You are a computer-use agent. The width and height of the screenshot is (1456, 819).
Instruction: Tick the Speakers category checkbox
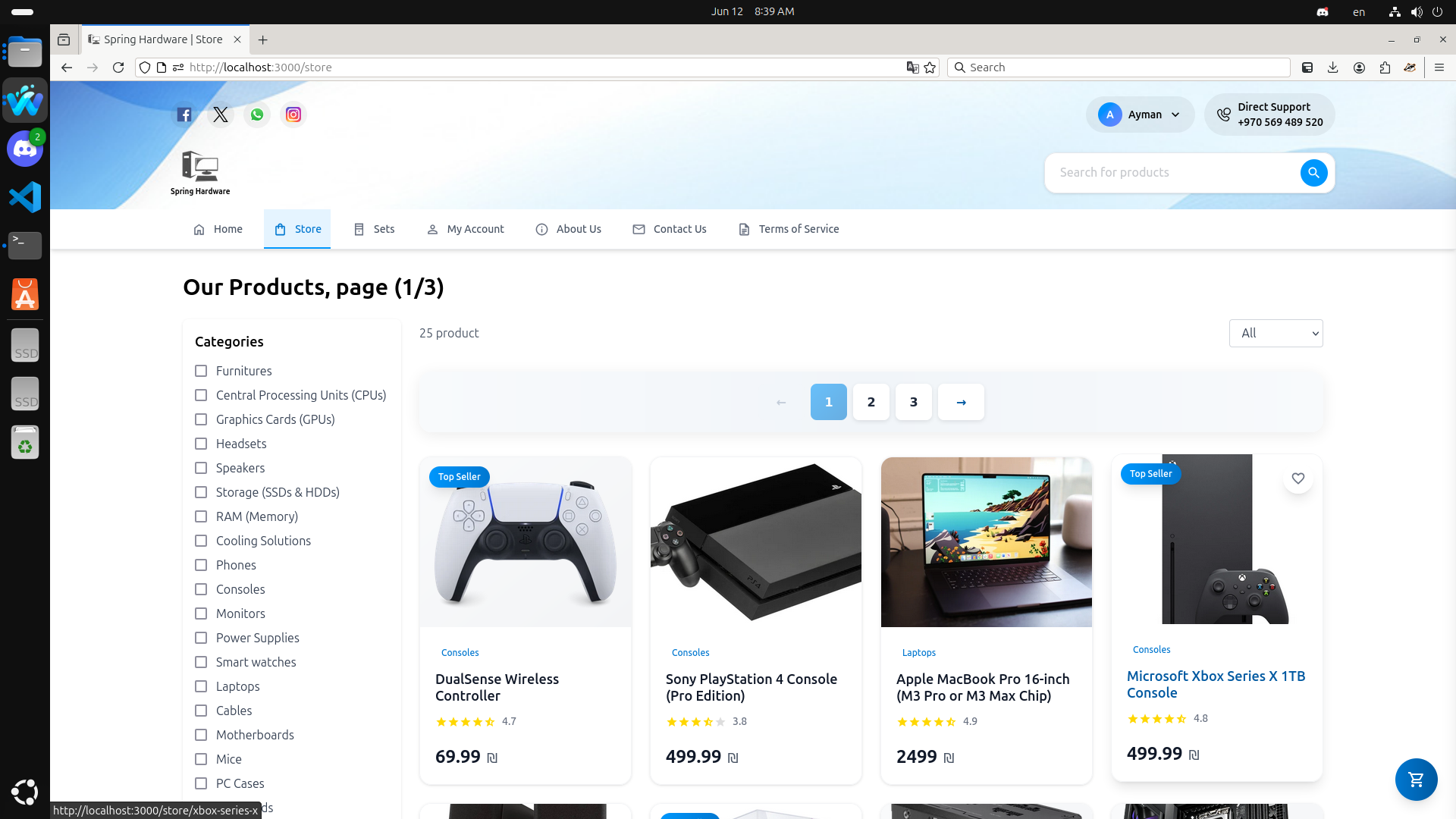tap(201, 468)
